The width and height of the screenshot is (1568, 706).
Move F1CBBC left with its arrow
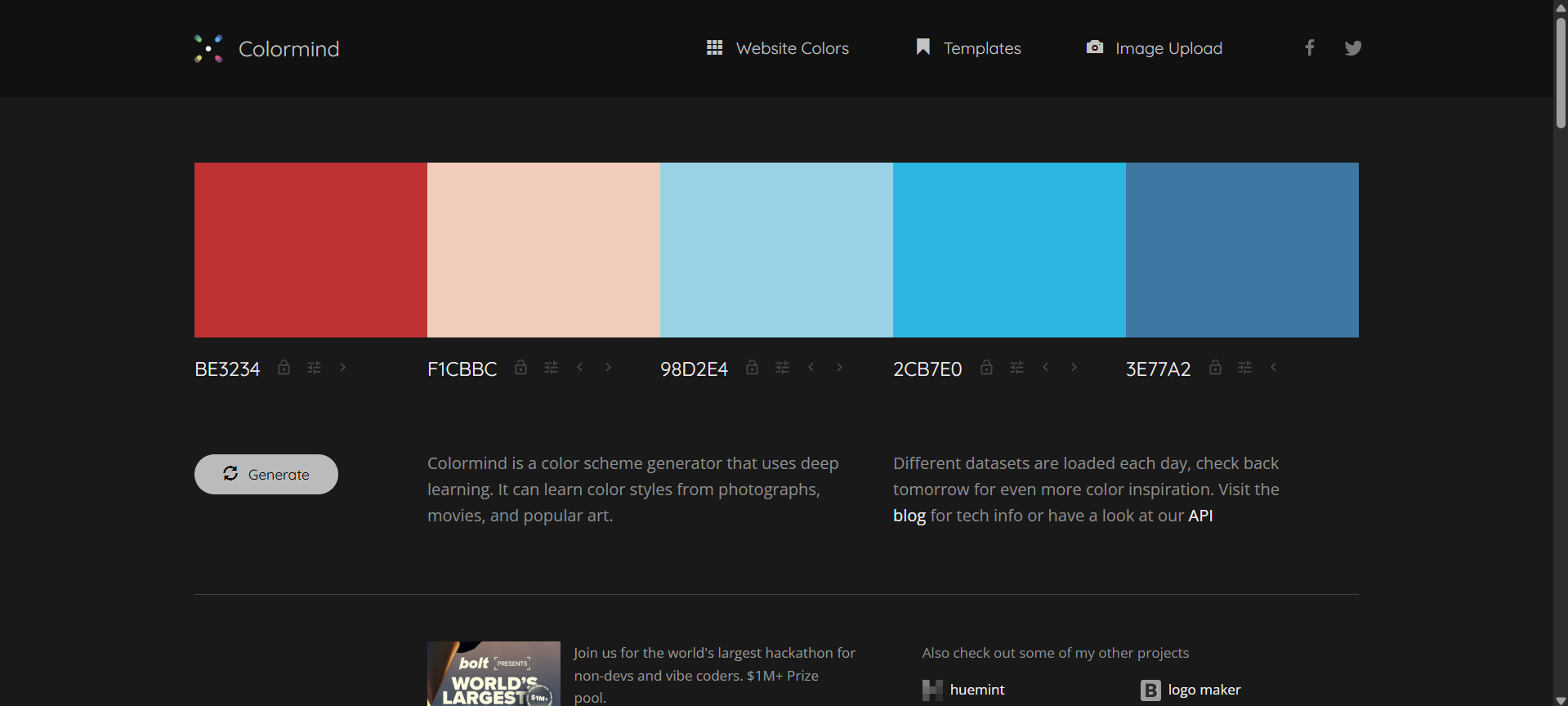(579, 367)
